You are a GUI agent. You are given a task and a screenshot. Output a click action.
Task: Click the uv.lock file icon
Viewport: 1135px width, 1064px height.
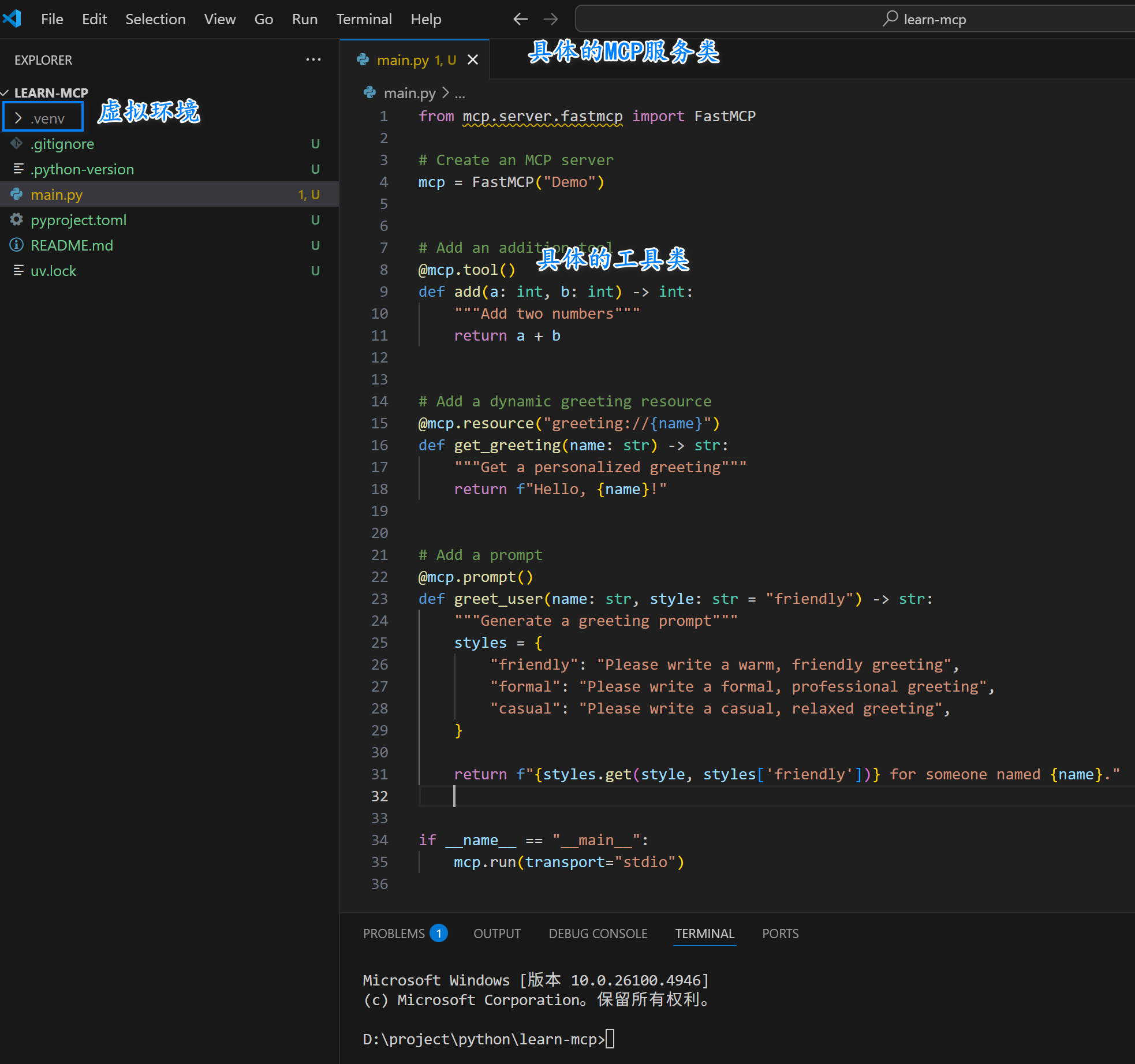pos(18,270)
